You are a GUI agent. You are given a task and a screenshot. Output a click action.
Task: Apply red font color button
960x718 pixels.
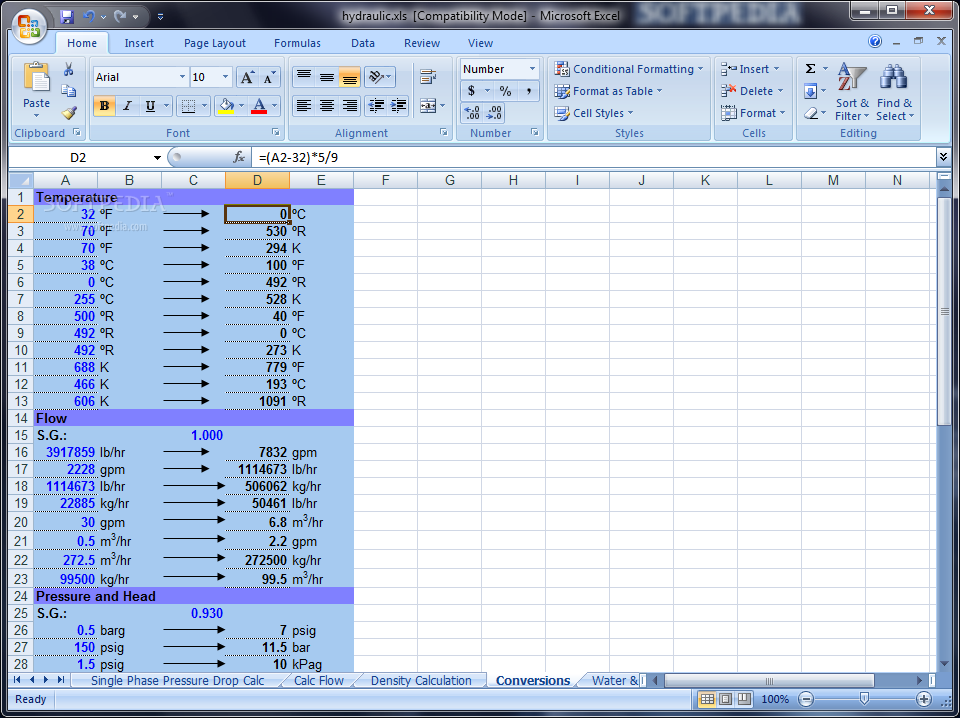click(259, 106)
